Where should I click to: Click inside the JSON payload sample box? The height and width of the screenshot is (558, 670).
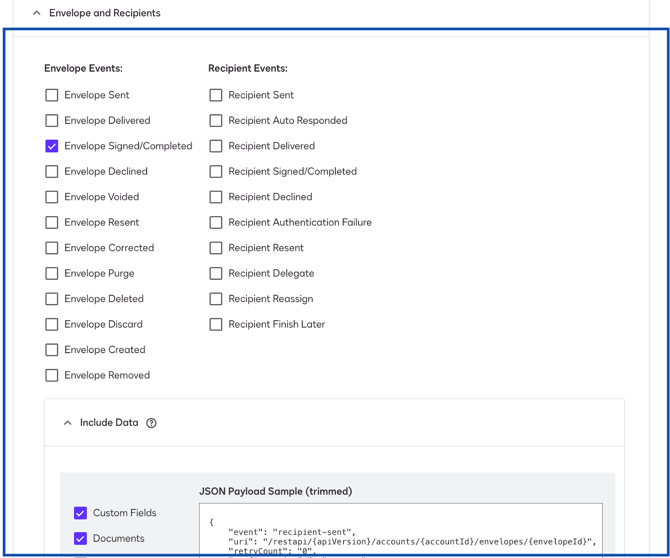(400, 529)
